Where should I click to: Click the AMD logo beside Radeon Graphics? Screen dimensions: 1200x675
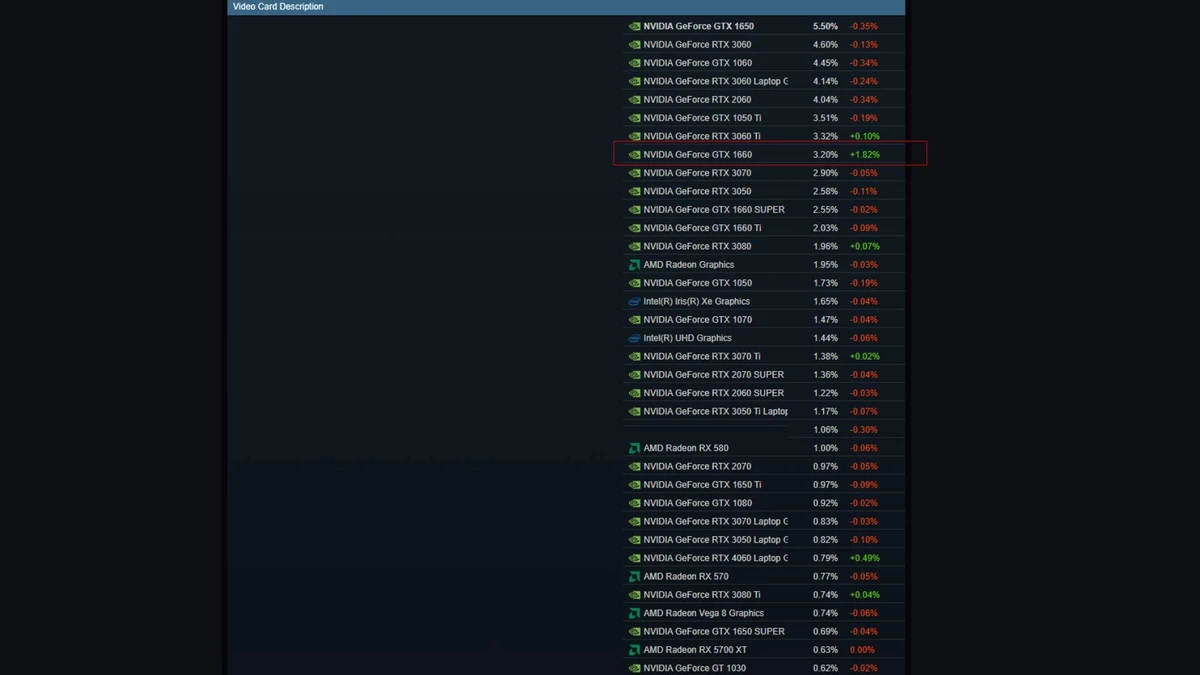pyautogui.click(x=634, y=265)
